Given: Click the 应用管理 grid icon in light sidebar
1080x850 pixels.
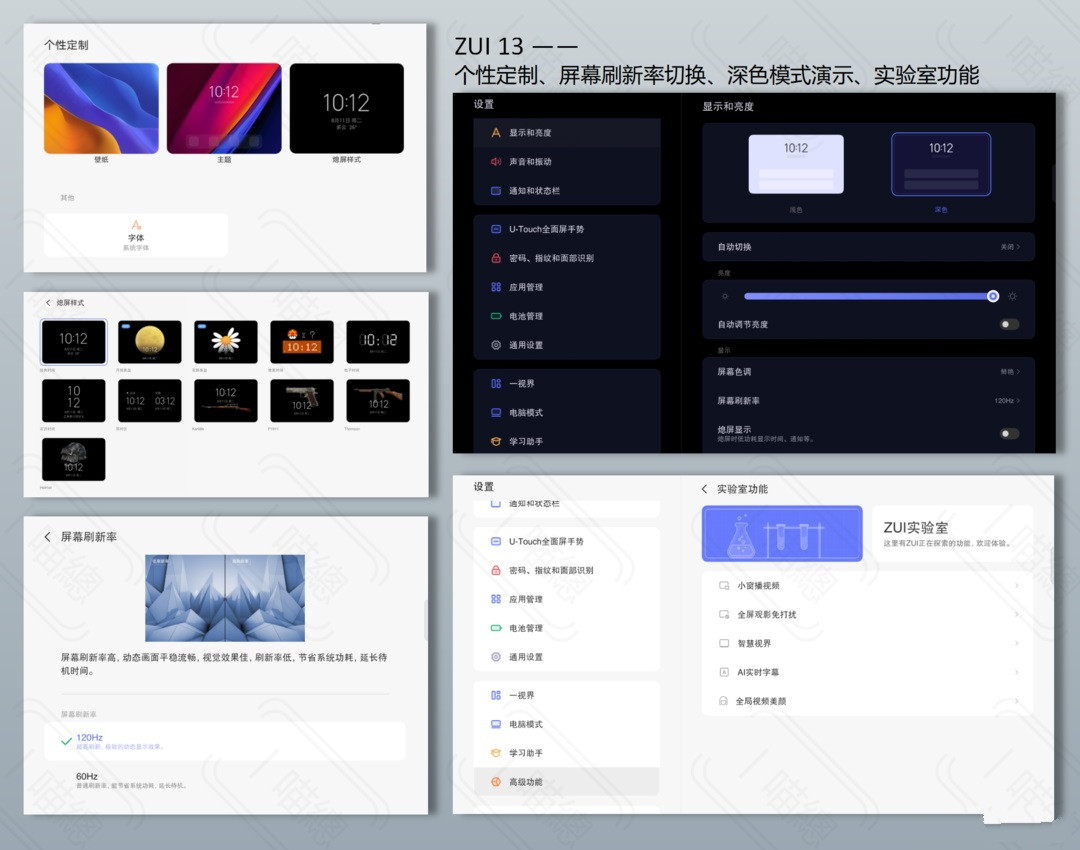Looking at the screenshot, I should coord(496,599).
